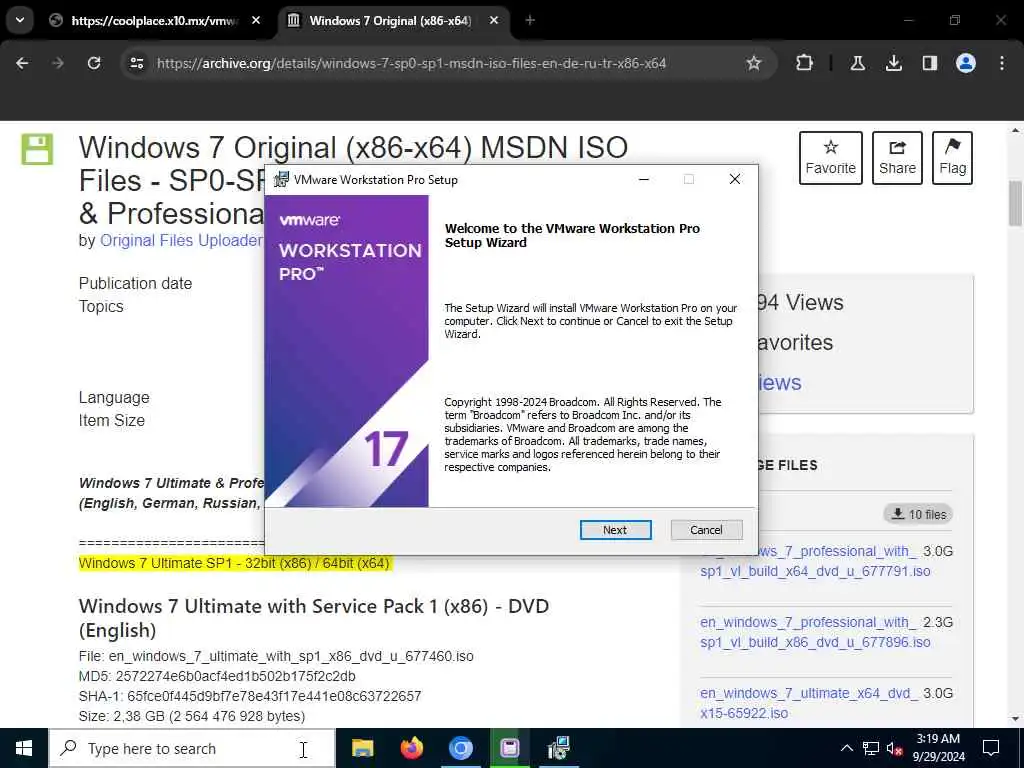Viewport: 1024px width, 768px height.
Task: Click the VMware setup installer title bar icon
Action: click(281, 180)
